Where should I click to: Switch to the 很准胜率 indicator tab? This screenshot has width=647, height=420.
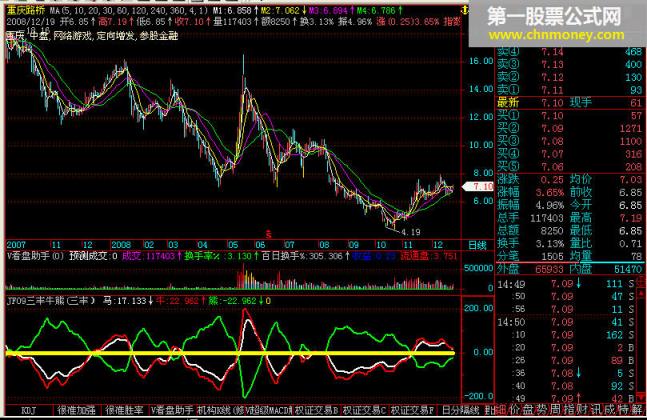[124, 411]
